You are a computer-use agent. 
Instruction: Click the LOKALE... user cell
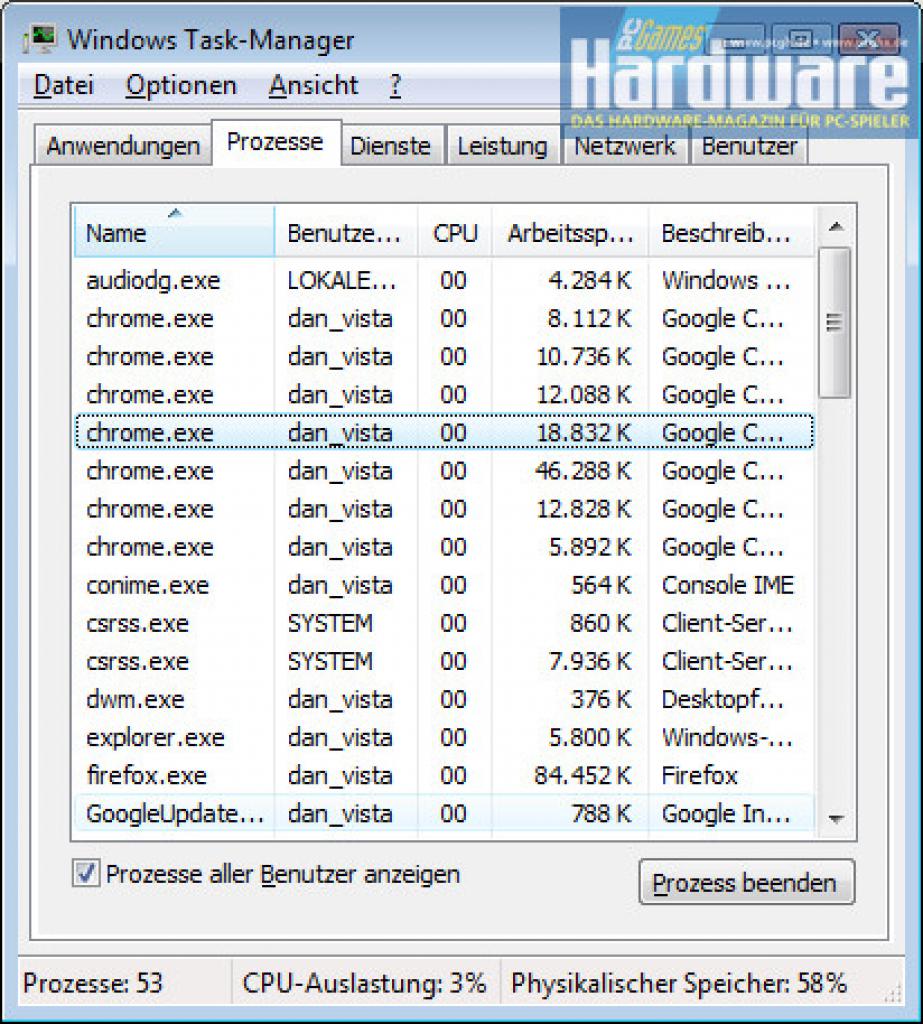point(342,280)
